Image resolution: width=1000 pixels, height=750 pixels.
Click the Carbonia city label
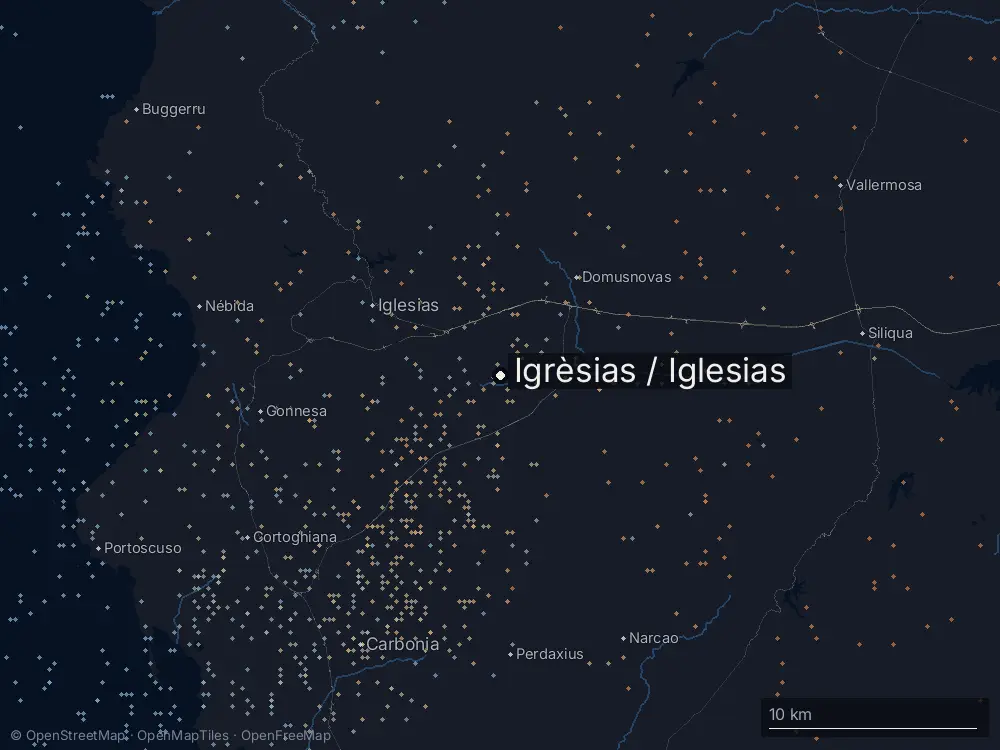click(x=402, y=644)
